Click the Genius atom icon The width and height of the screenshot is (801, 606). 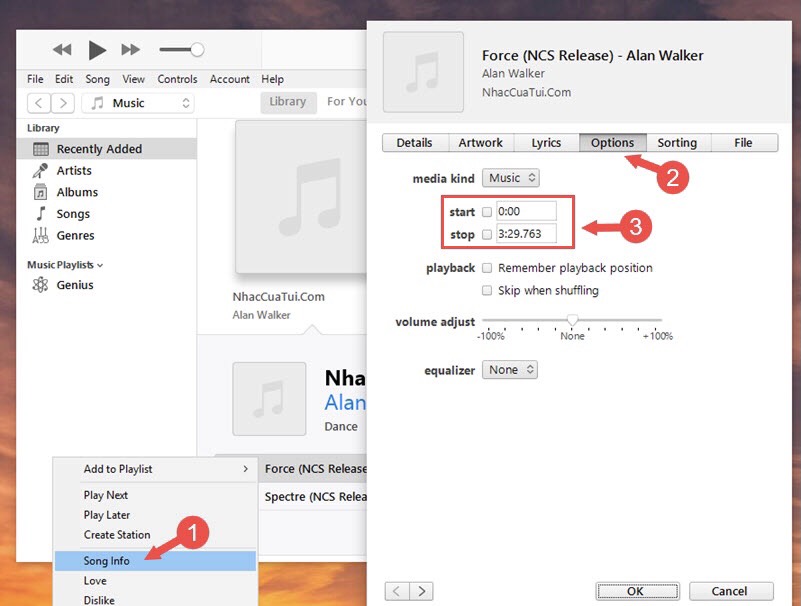point(40,285)
